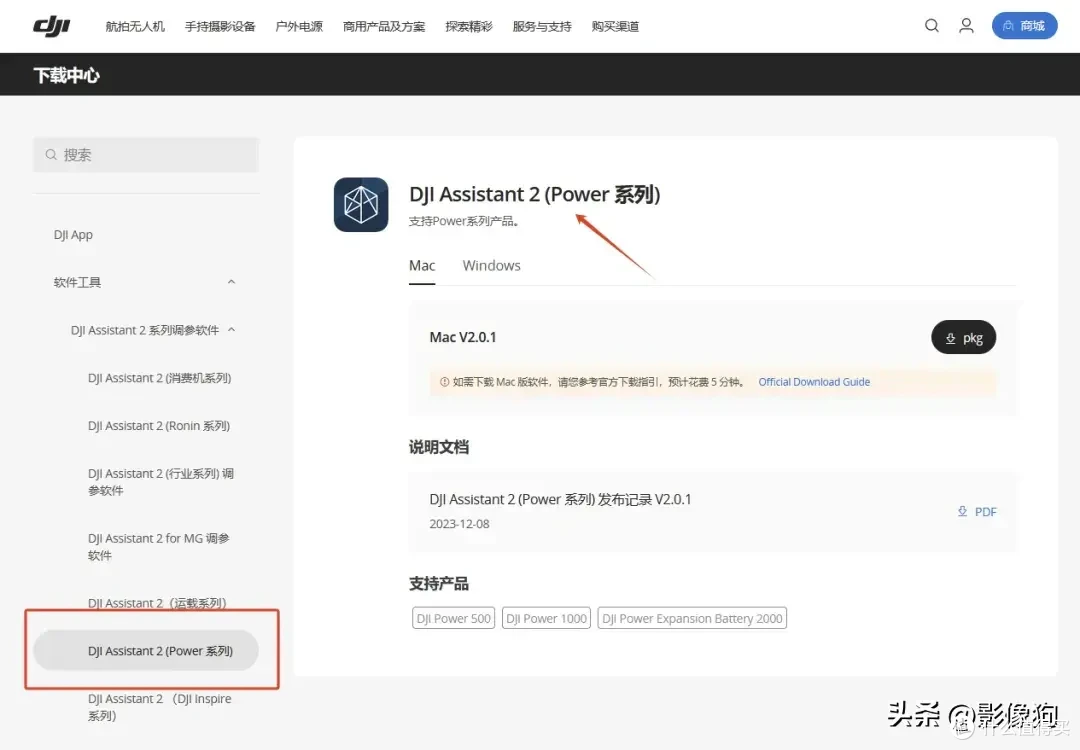Select DJI Assistant 2 for MG 调参软件
Screen dimensions: 1080x750
tap(158, 547)
